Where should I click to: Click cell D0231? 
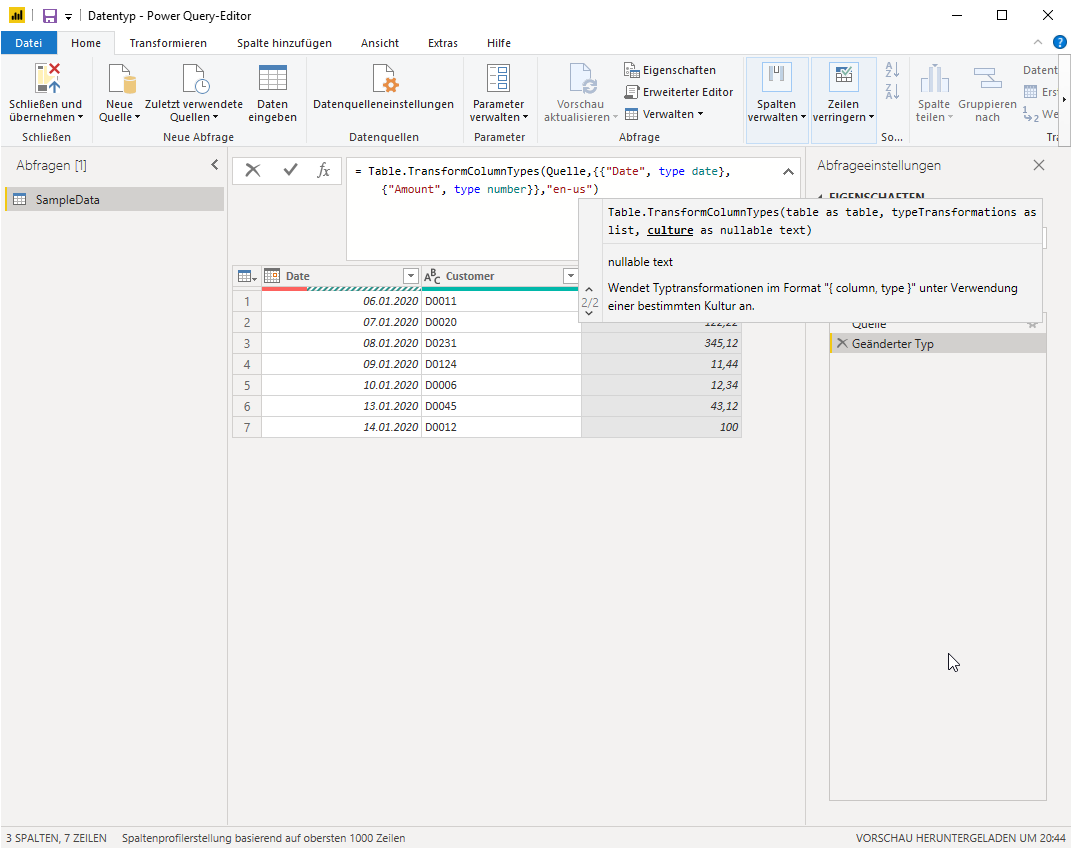pos(501,343)
